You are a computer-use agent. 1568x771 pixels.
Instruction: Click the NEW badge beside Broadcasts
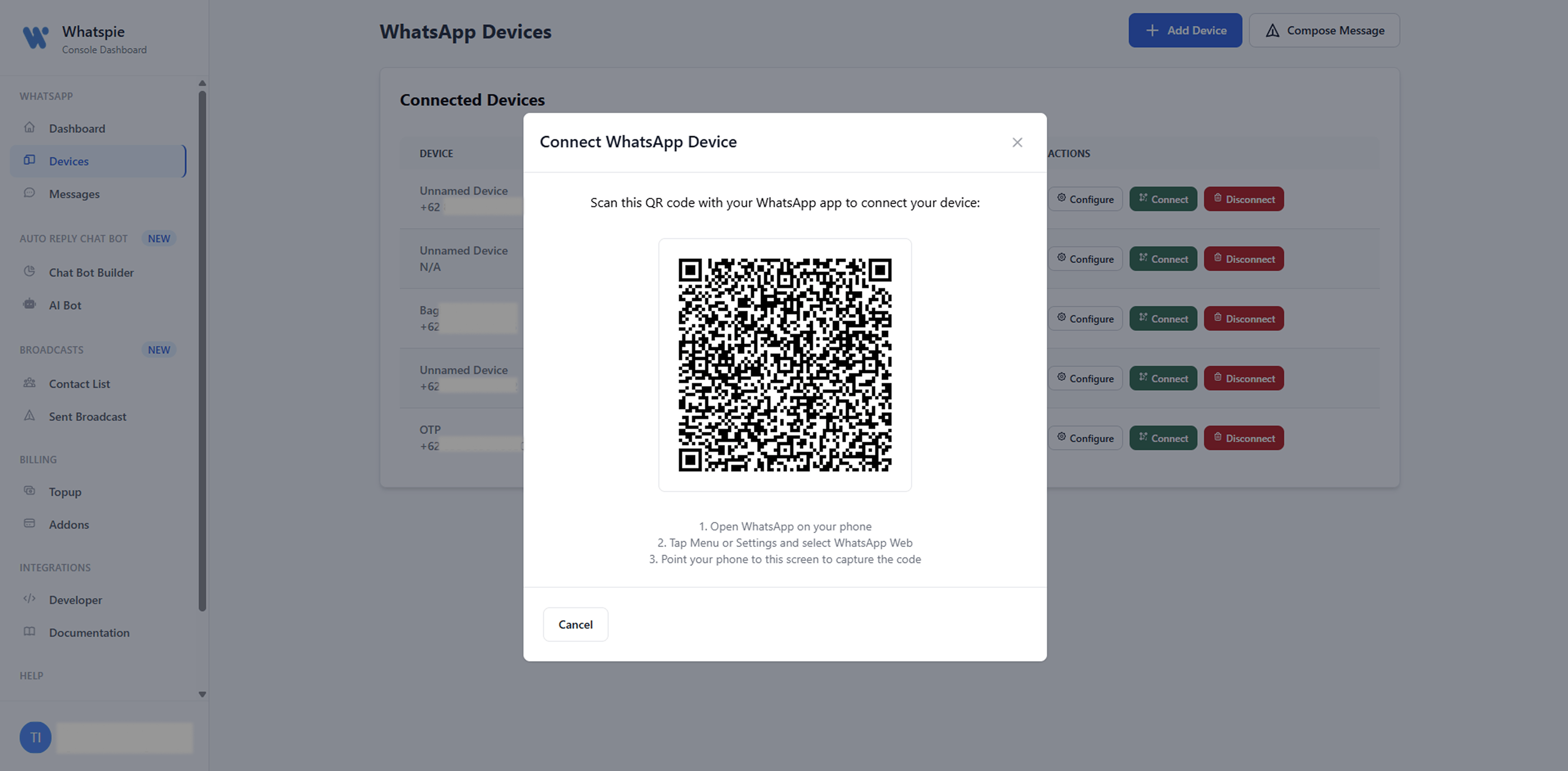pos(159,349)
